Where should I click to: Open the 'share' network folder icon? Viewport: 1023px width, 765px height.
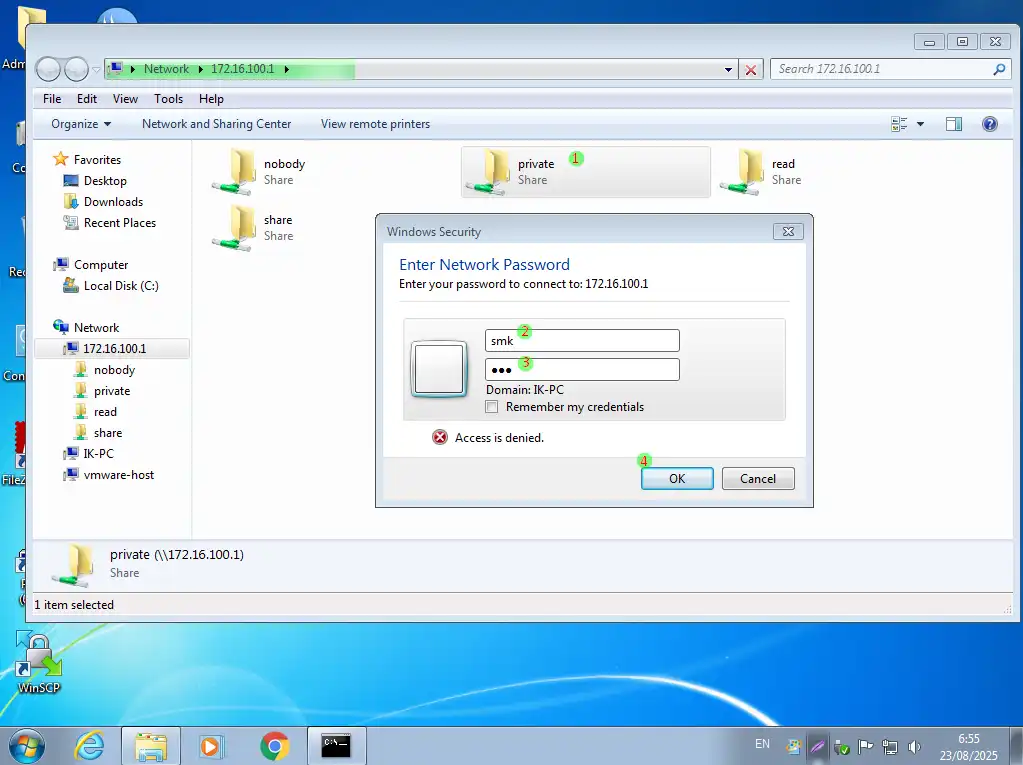(x=236, y=226)
